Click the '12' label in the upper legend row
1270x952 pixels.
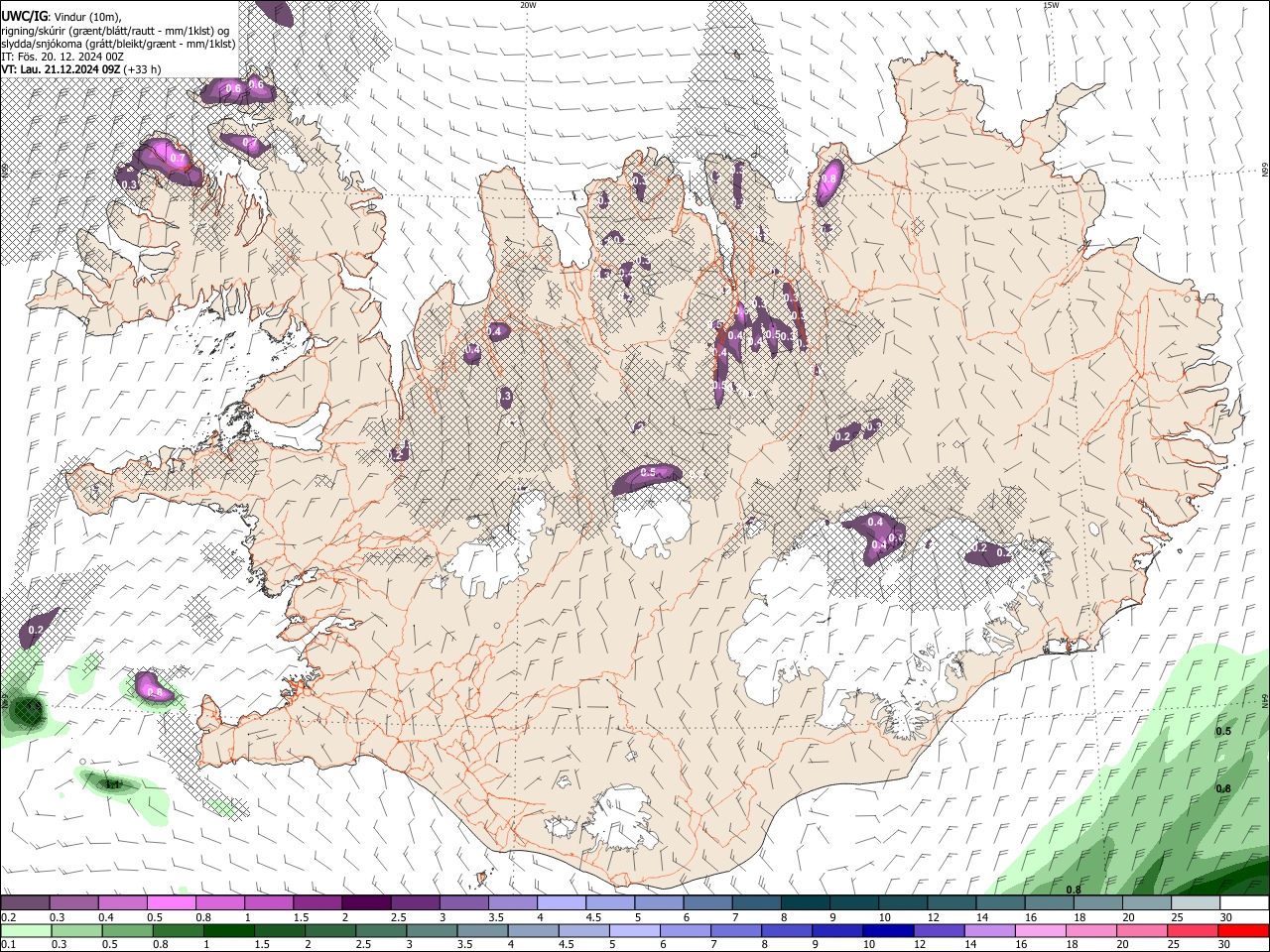[x=933, y=917]
